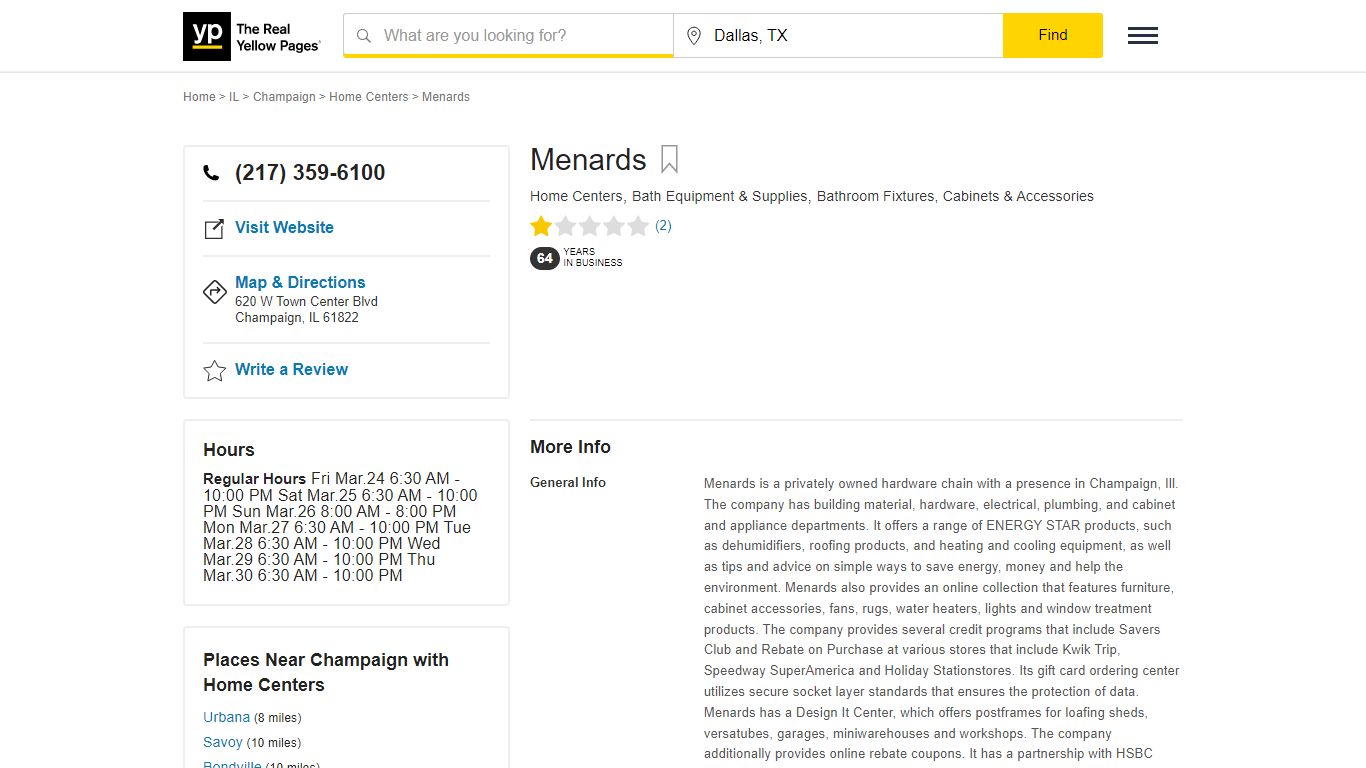
Task: Click the Cabinets & Accessories category
Action: click(1018, 196)
